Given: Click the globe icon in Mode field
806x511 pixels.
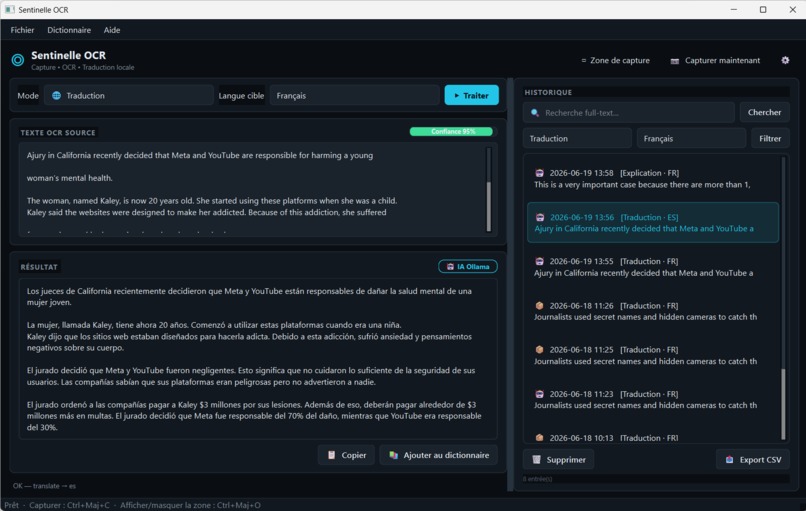Looking at the screenshot, I should click(x=56, y=96).
